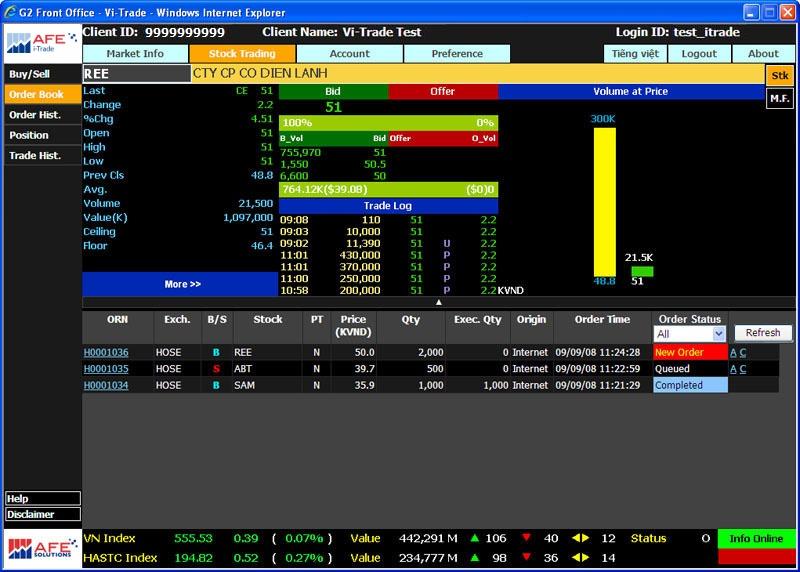The height and width of the screenshot is (572, 800).
Task: Click the AFE Solutions logo at bottom
Action: point(43,549)
